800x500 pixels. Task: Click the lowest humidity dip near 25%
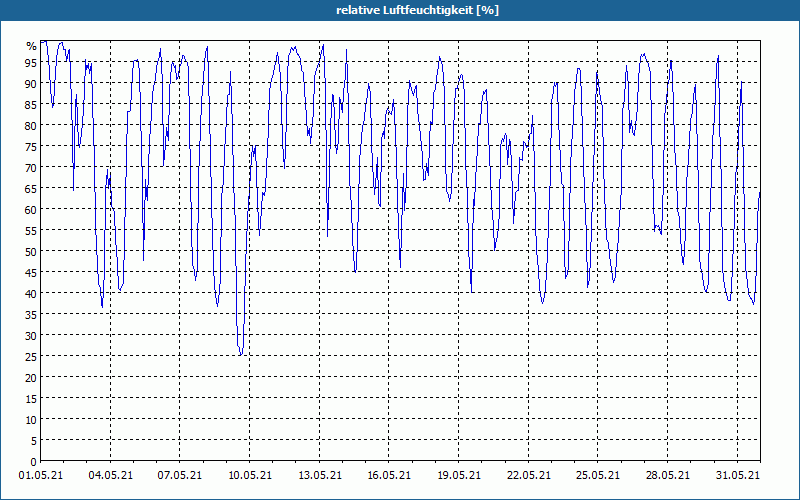point(240,354)
